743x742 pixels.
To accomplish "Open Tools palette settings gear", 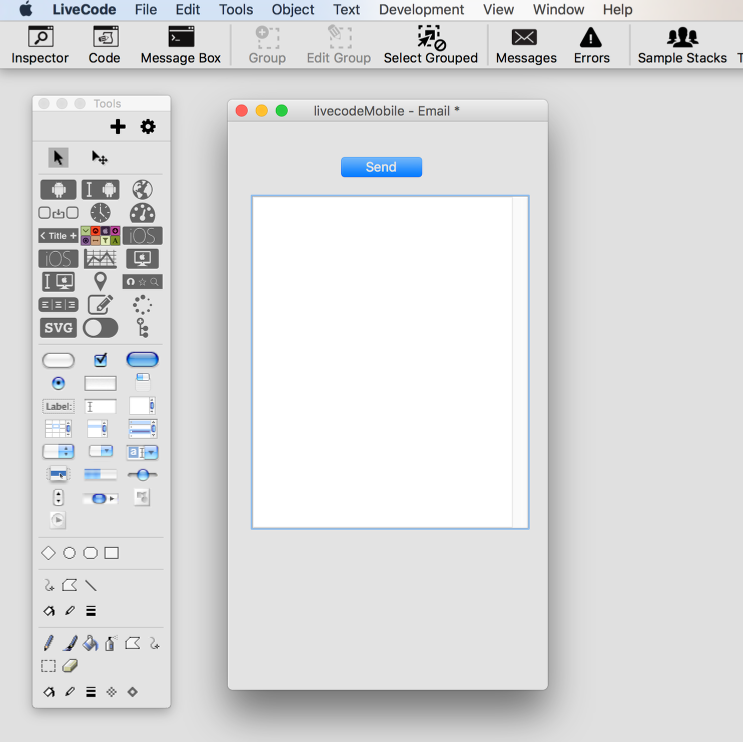I will click(x=148, y=127).
